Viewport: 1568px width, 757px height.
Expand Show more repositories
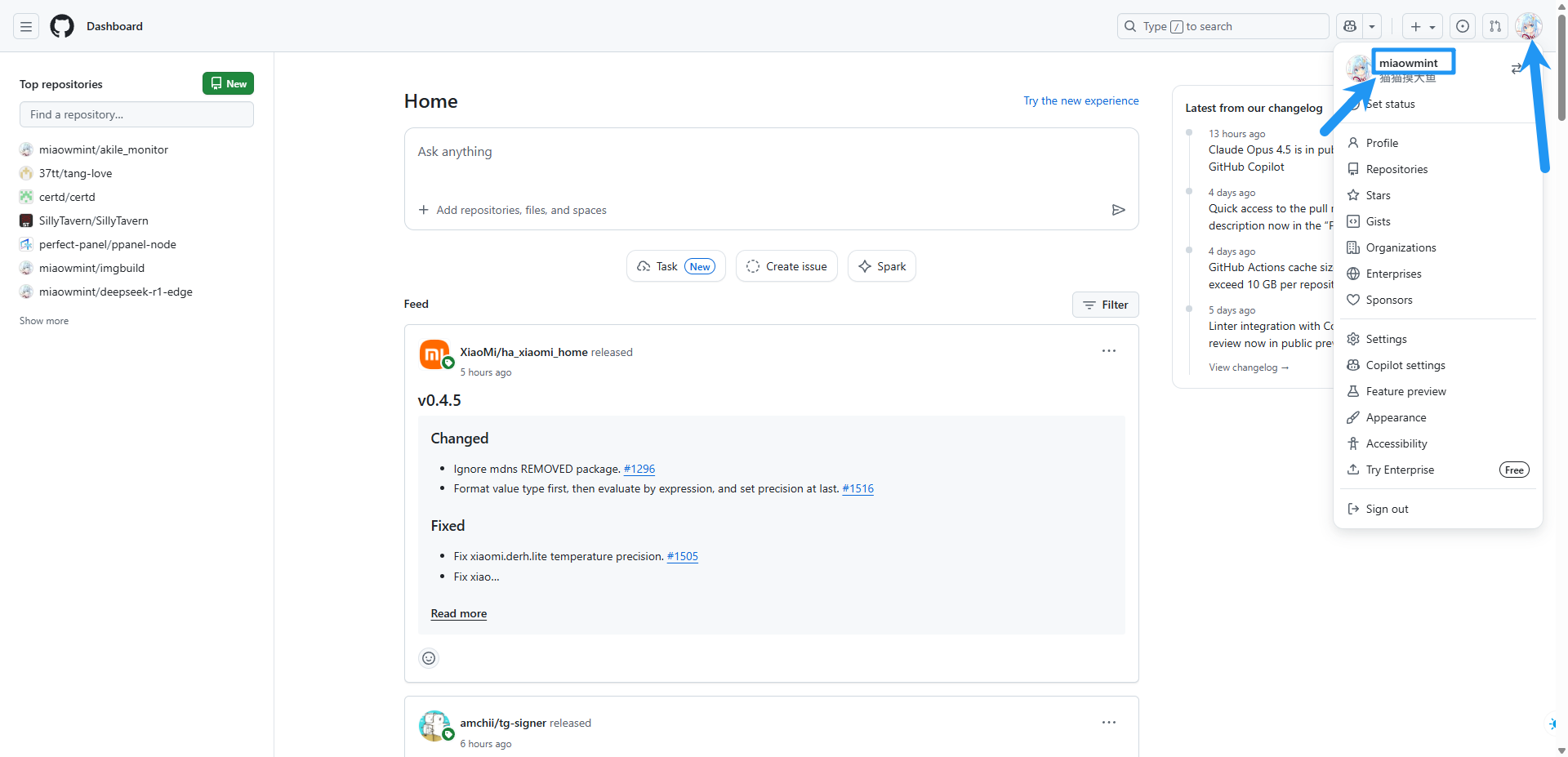click(44, 321)
